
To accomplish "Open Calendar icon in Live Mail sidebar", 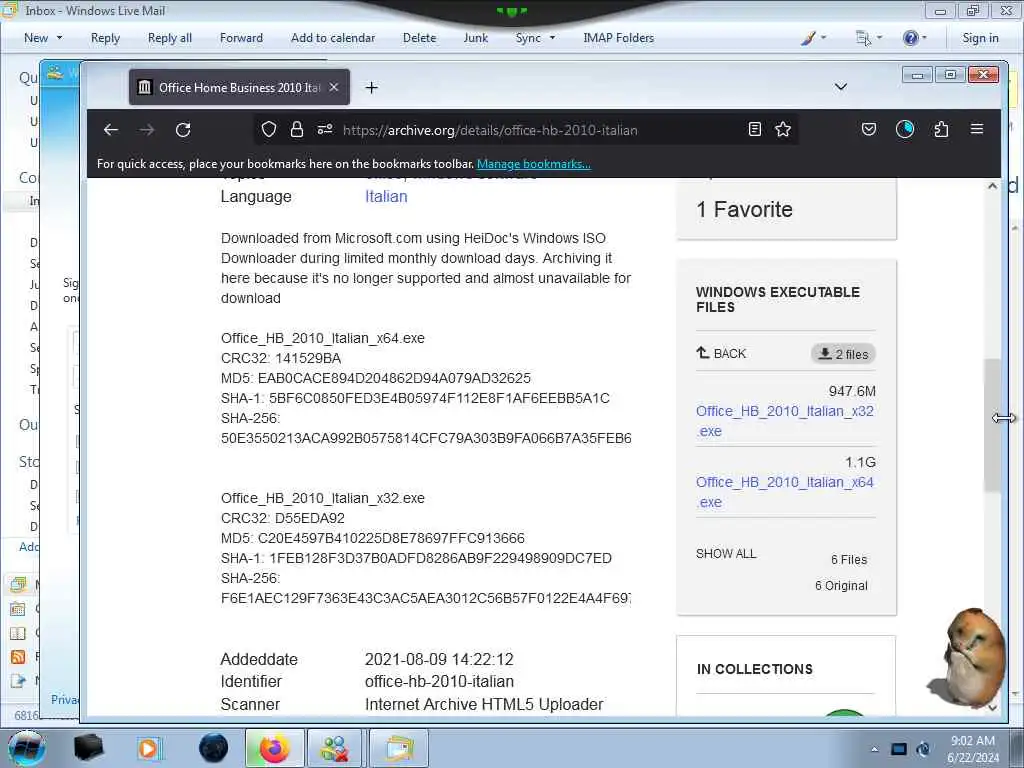I will pyautogui.click(x=18, y=609).
